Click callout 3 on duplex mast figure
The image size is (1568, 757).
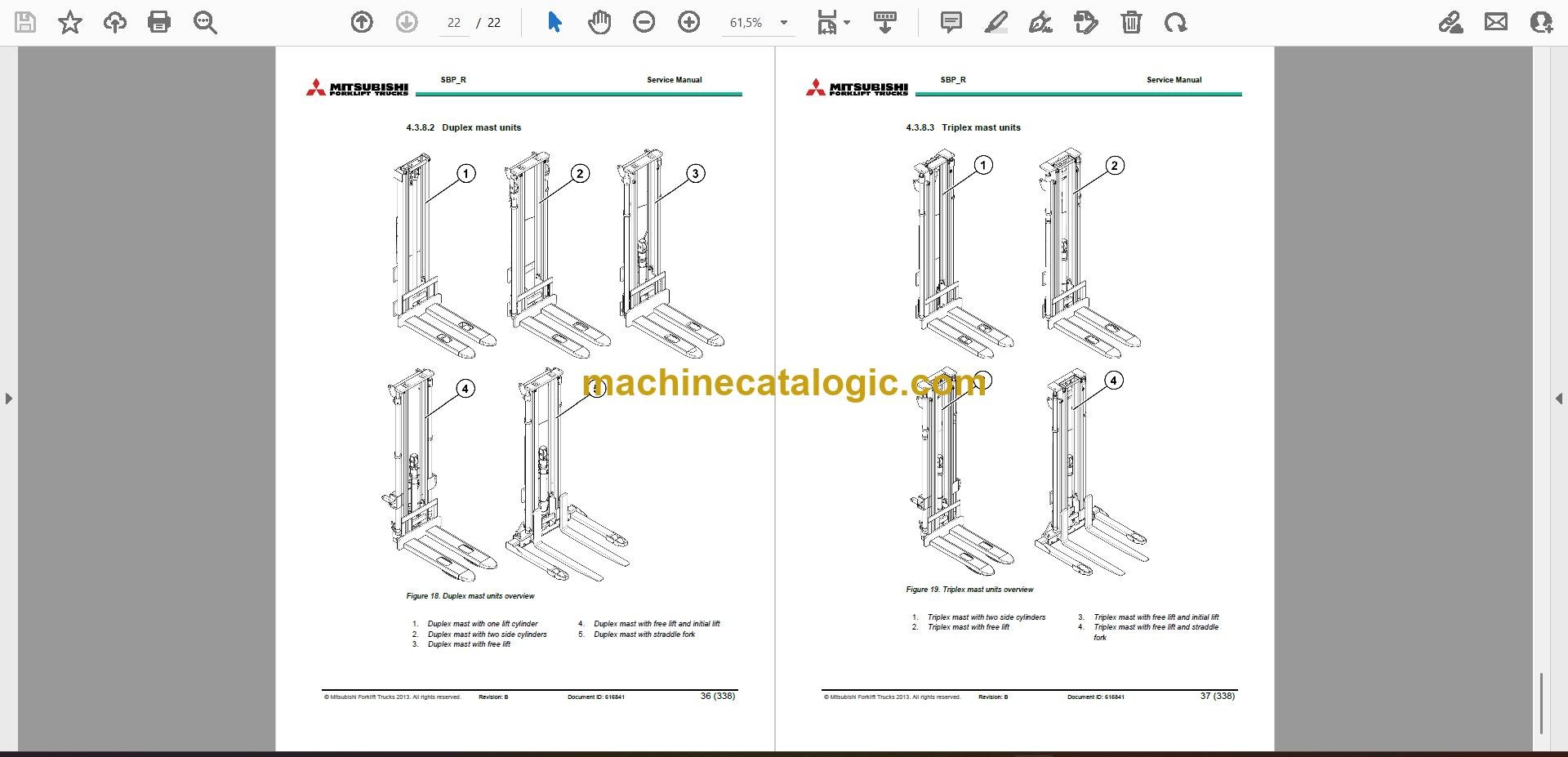tap(695, 173)
